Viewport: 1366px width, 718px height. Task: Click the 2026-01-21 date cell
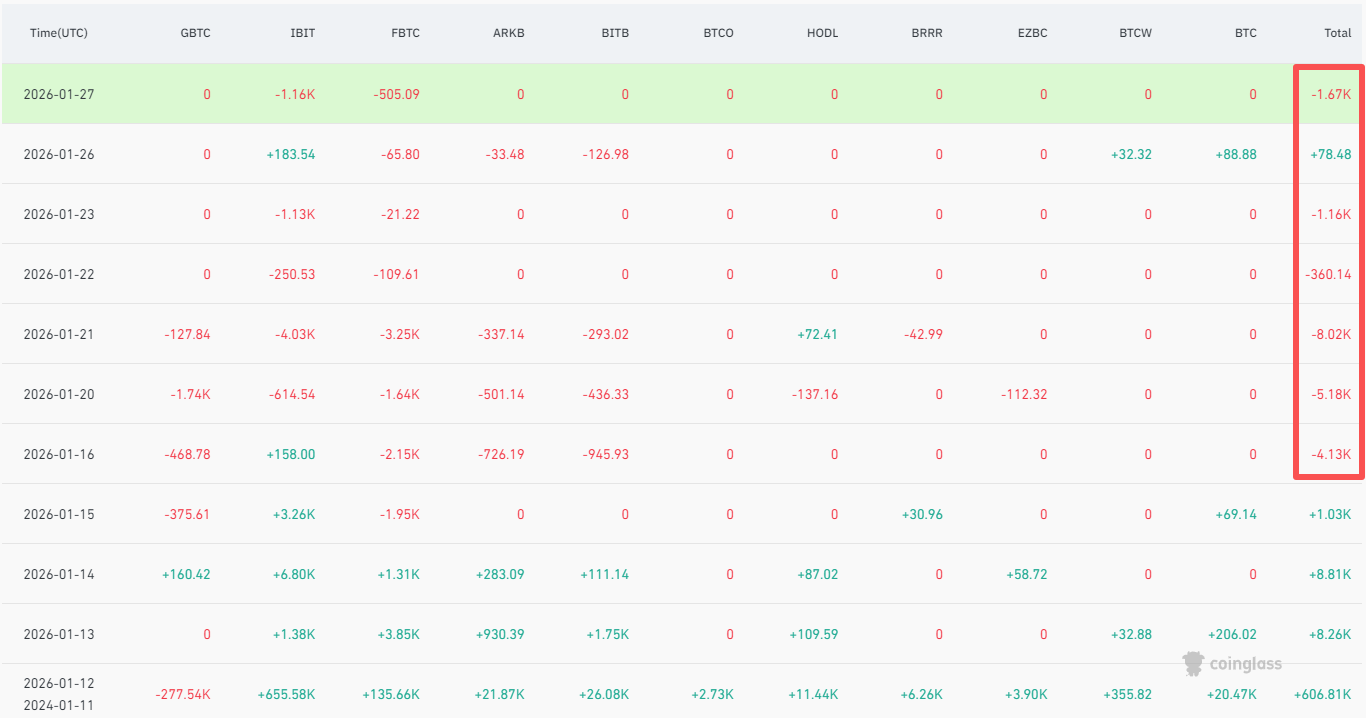click(59, 334)
